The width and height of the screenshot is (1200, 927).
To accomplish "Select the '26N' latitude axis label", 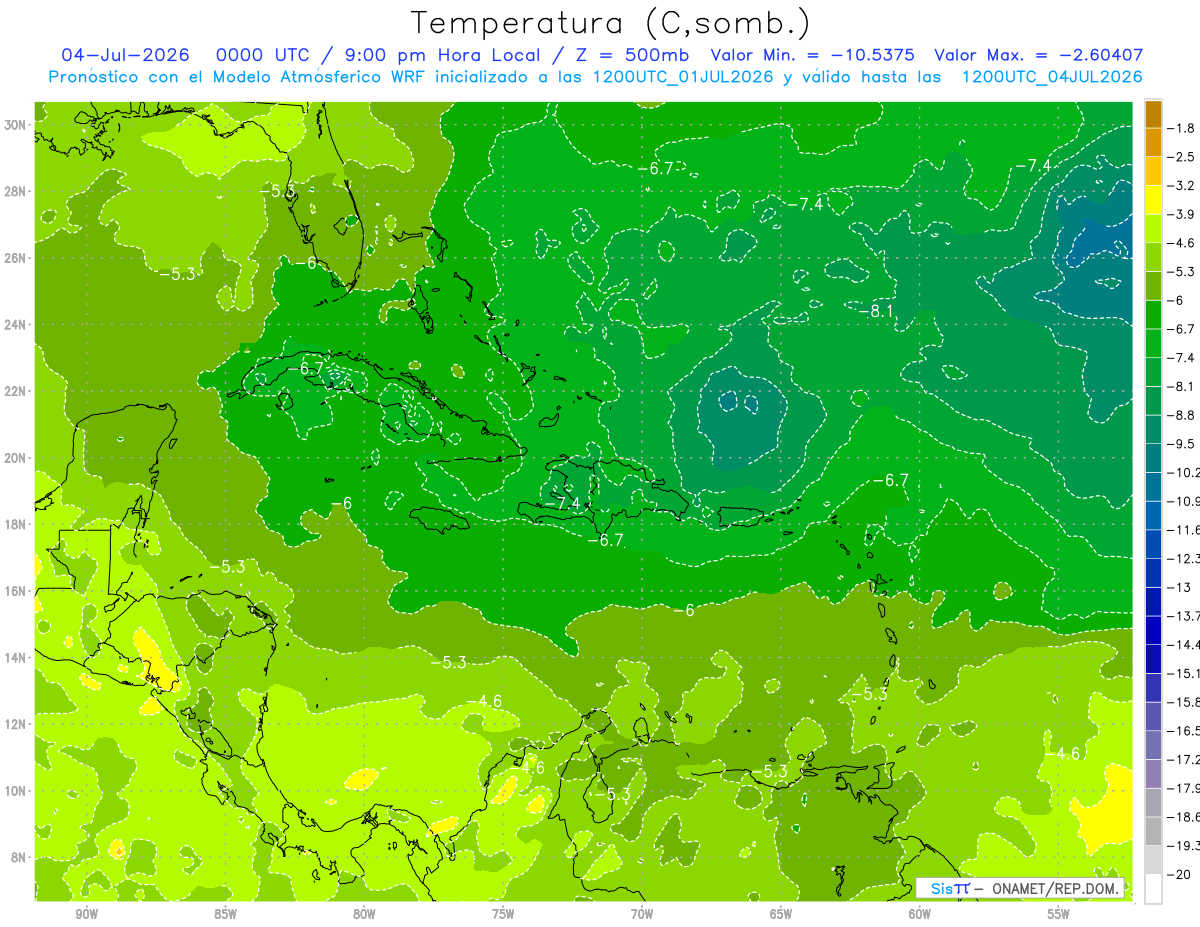I will (14, 258).
